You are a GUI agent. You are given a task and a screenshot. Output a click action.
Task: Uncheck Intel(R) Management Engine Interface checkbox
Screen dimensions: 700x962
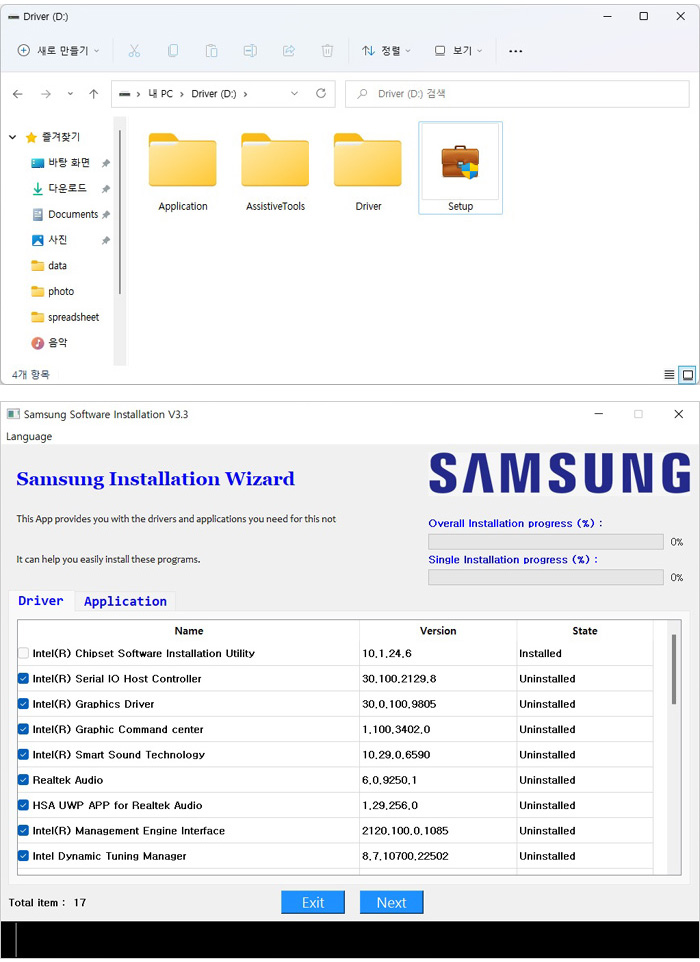tap(23, 831)
